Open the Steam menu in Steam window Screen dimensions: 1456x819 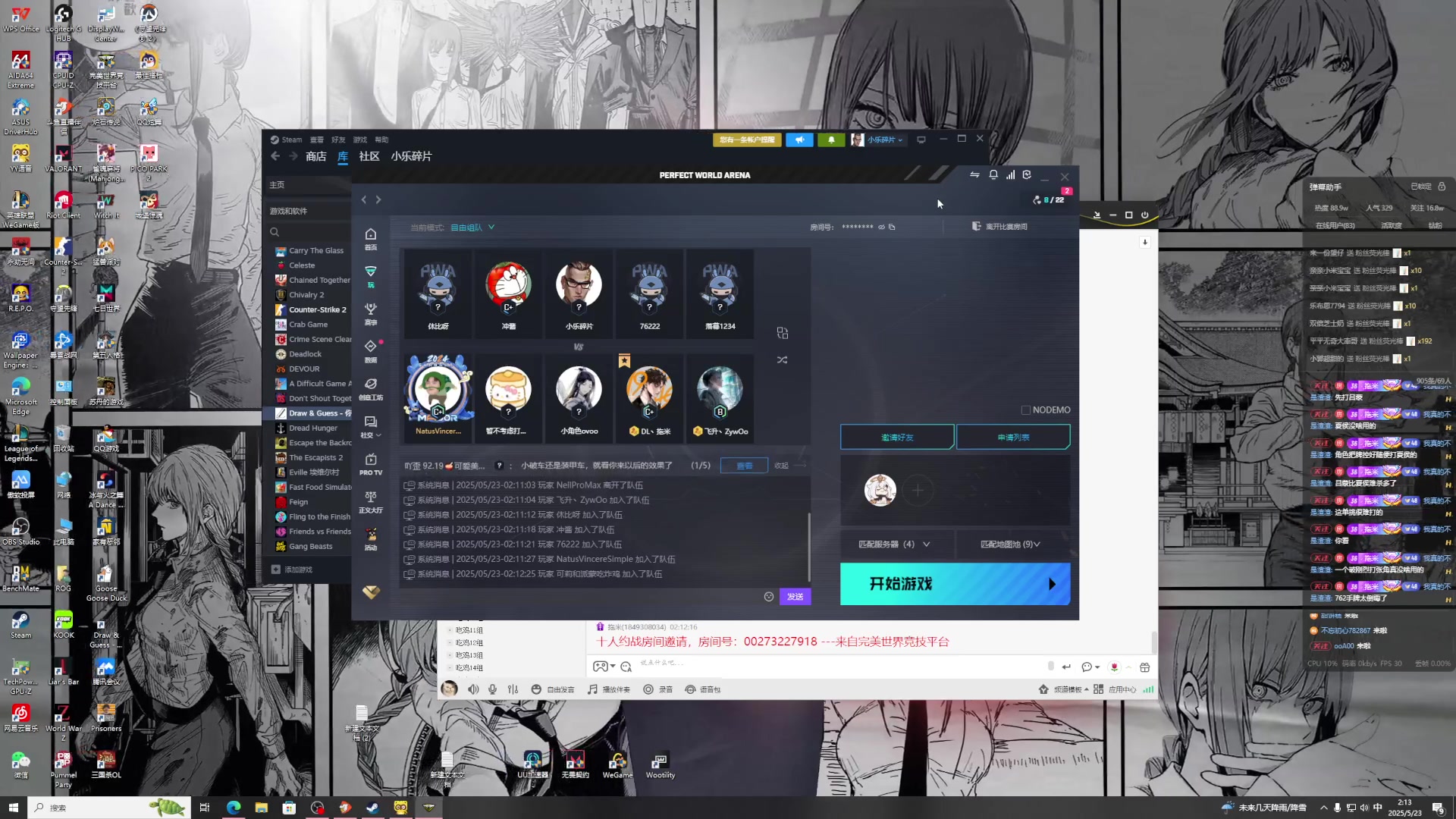pyautogui.click(x=287, y=140)
